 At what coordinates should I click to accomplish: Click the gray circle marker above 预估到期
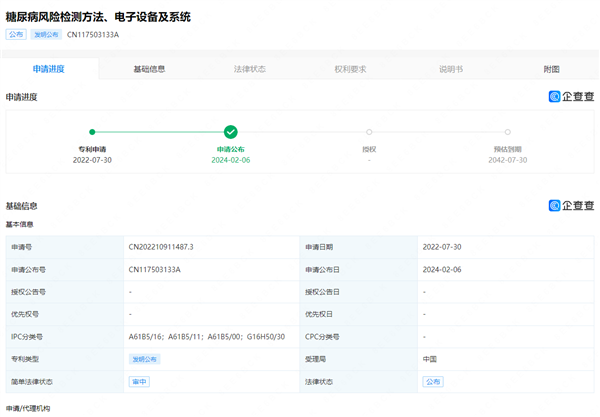[x=508, y=131]
